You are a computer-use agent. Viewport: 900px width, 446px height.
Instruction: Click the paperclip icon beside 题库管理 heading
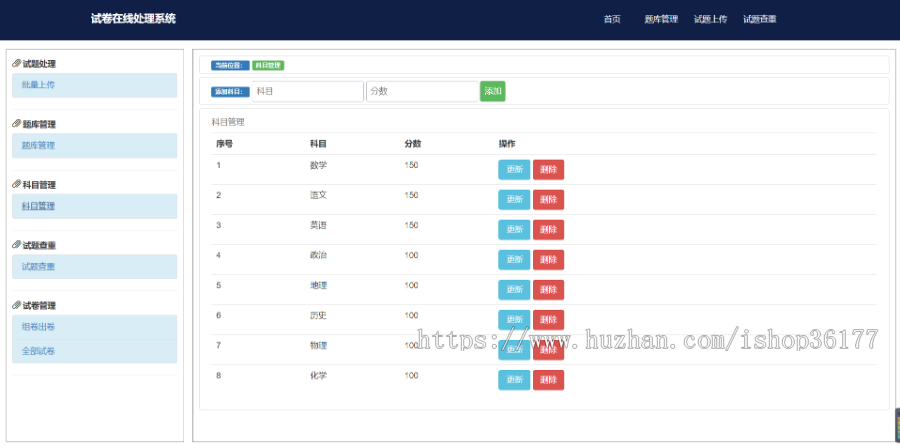point(17,124)
